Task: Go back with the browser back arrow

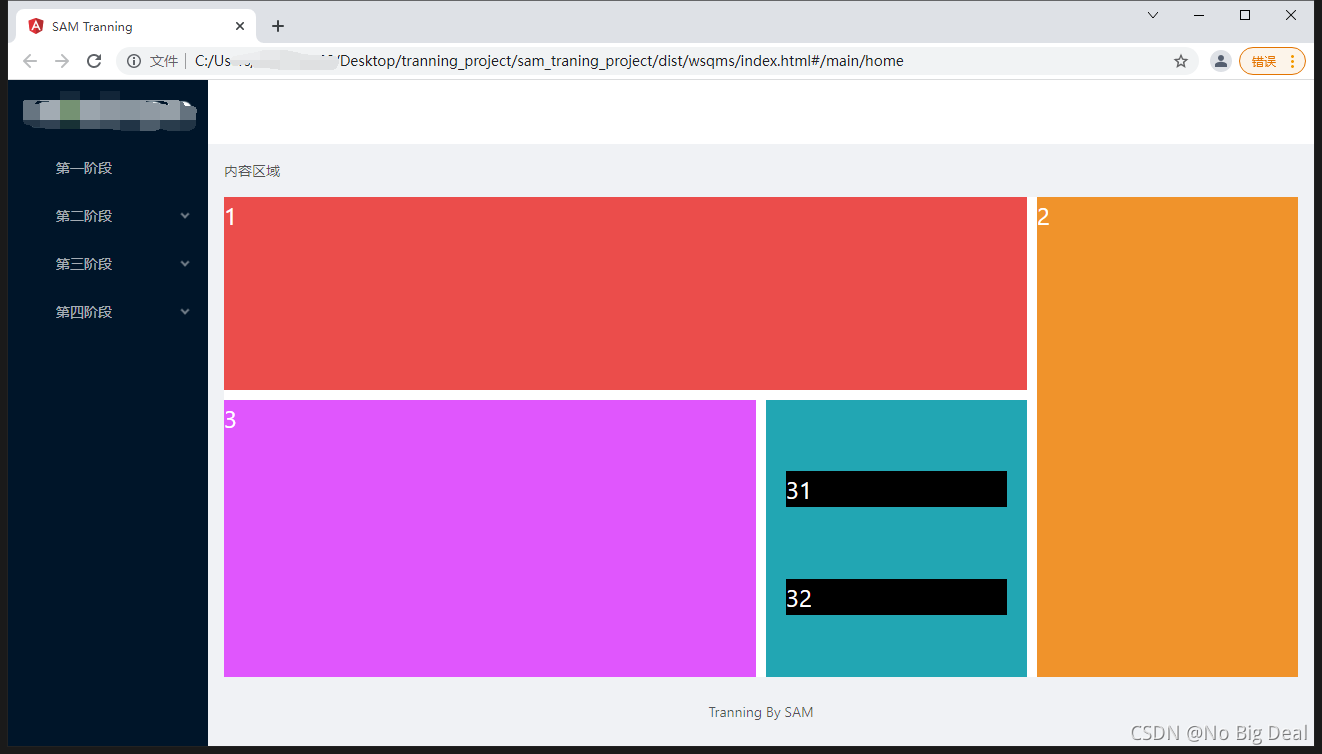Action: point(30,61)
